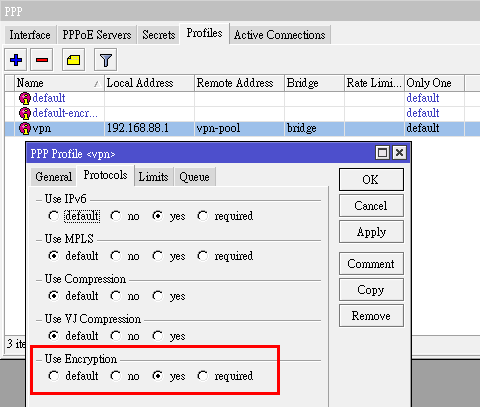The height and width of the screenshot is (407, 480).
Task: Sort by Remote Address column header
Action: pos(239,83)
